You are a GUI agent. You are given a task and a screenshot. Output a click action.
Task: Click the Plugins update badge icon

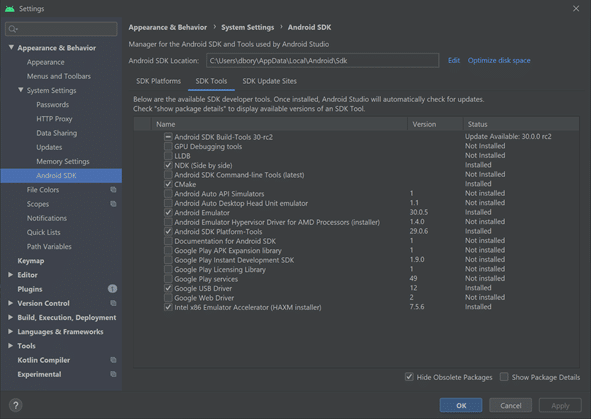[x=112, y=289]
